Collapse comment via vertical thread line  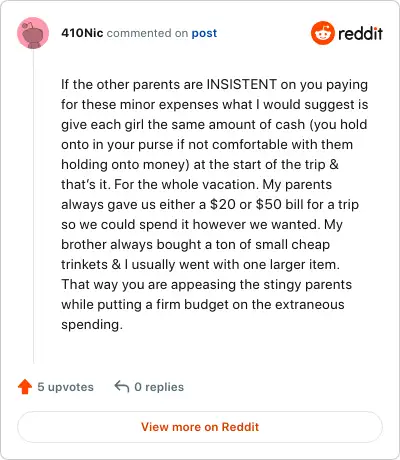[x=33, y=207]
